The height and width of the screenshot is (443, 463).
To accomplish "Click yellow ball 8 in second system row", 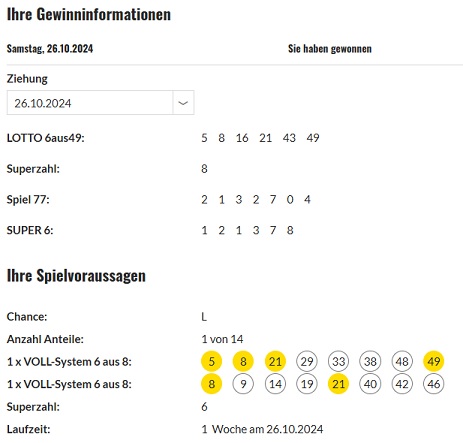I will tap(211, 384).
